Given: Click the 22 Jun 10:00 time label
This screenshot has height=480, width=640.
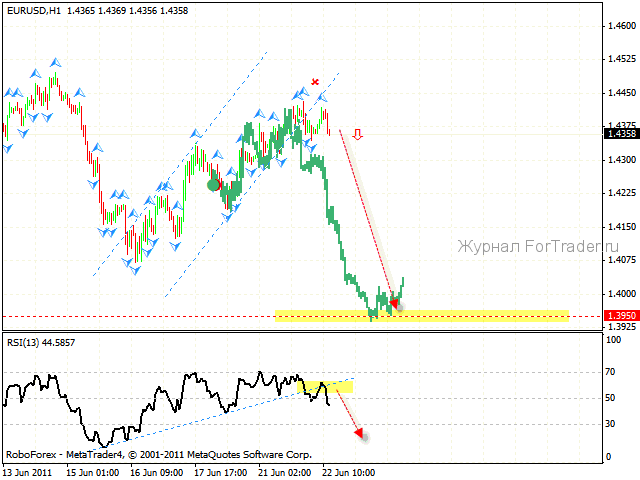Looking at the screenshot, I should tap(348, 473).
